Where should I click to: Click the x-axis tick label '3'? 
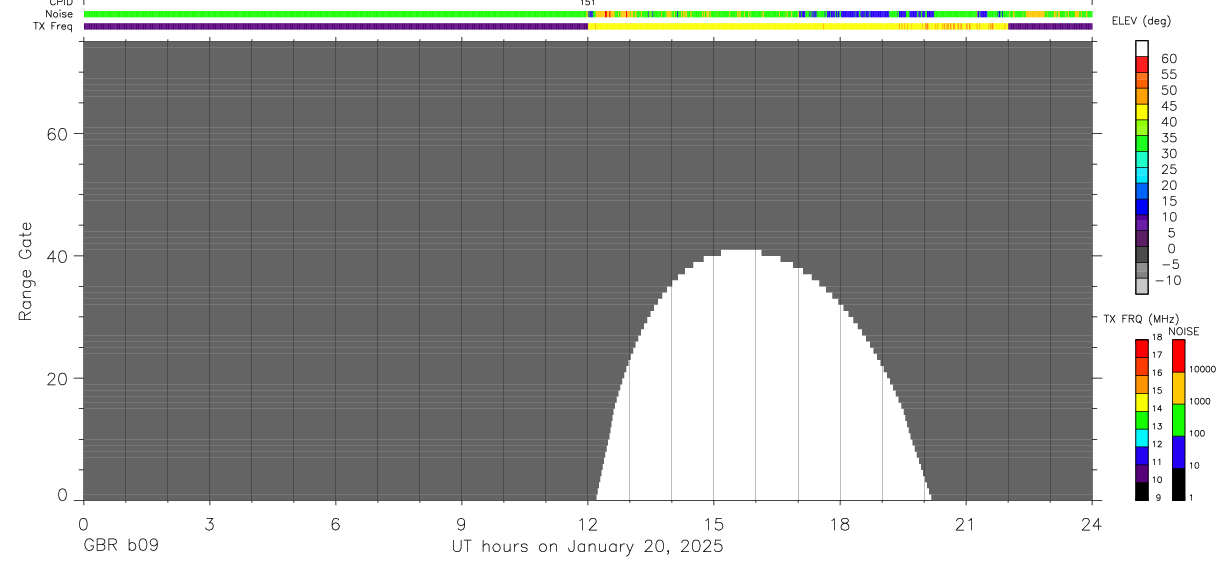click(209, 523)
